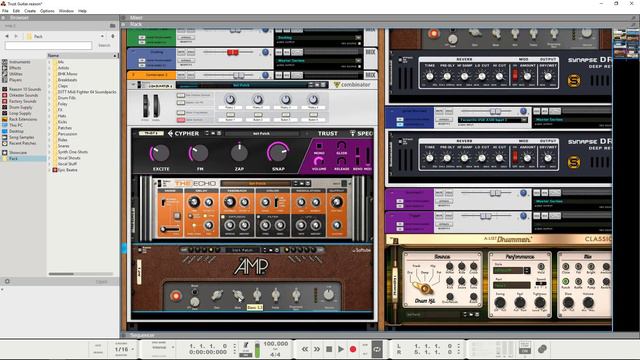The height and width of the screenshot is (360, 640).
Task: Expand the Claps folder
Action: [49, 86]
